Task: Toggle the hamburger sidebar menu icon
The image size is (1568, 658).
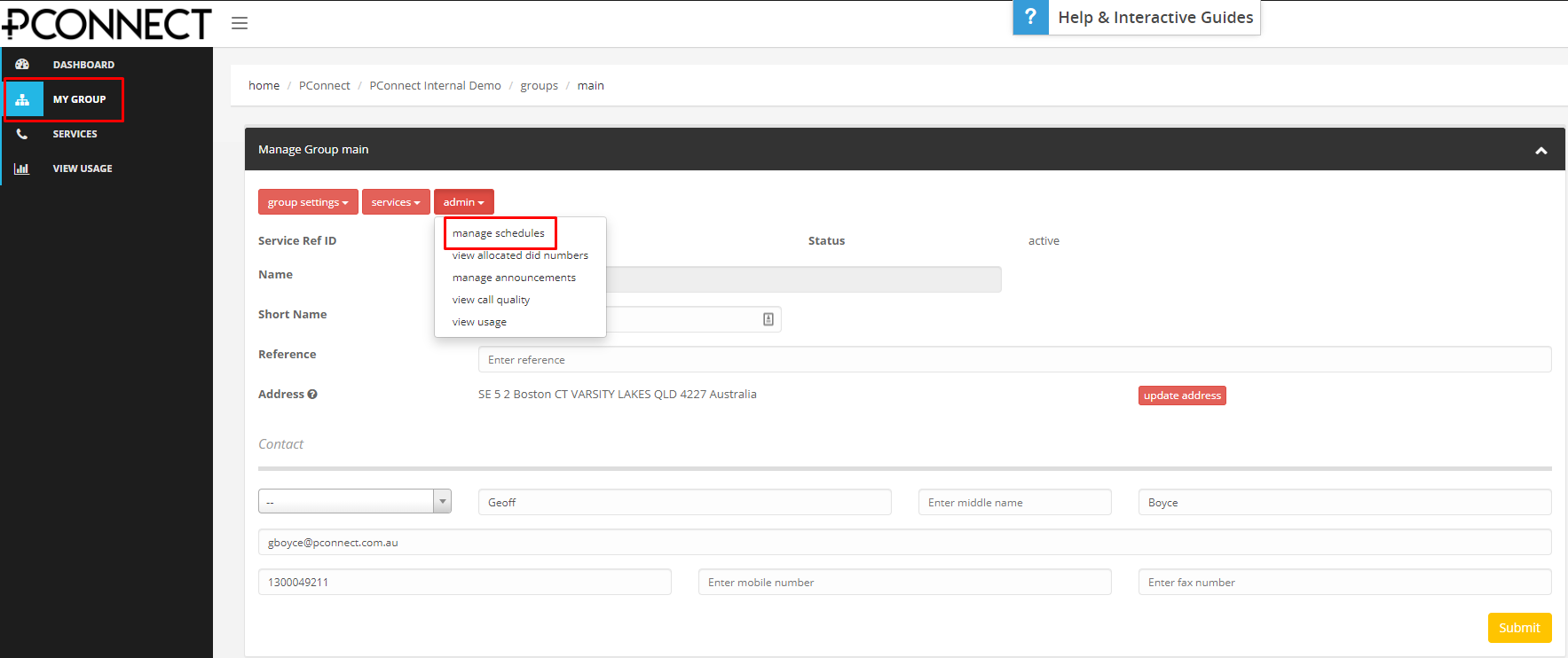Action: click(x=240, y=23)
